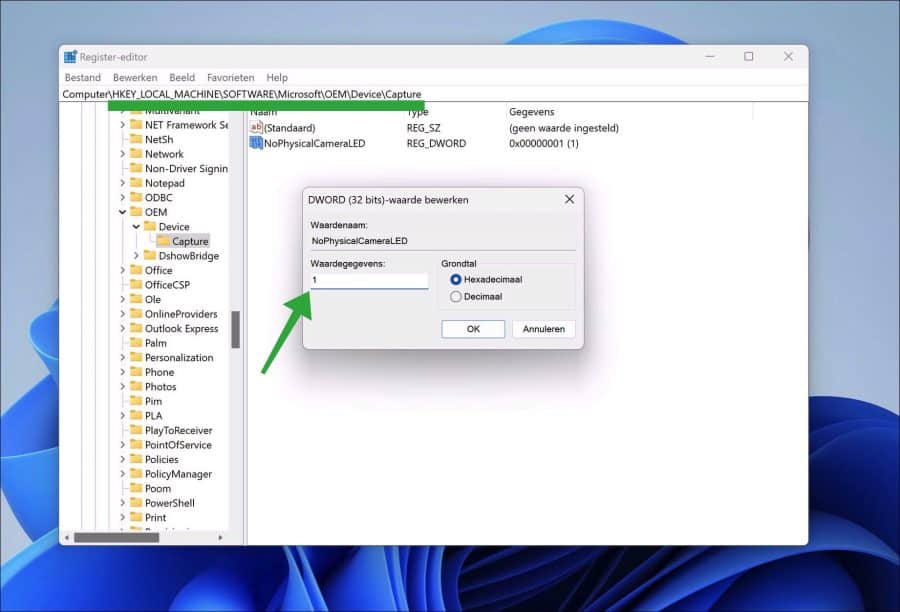The height and width of the screenshot is (612, 900).
Task: Expand the DshowBridge tree node
Action: (x=136, y=255)
